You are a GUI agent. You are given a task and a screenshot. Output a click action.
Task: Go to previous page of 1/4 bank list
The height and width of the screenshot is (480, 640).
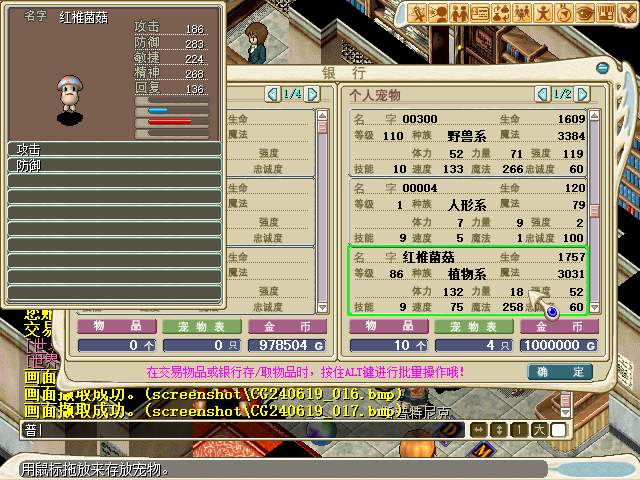coord(272,94)
